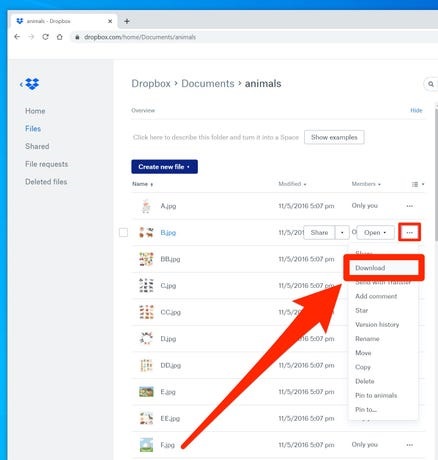Tick the checkbox beside B.jpg
This screenshot has width=438, height=460.
pos(123,232)
